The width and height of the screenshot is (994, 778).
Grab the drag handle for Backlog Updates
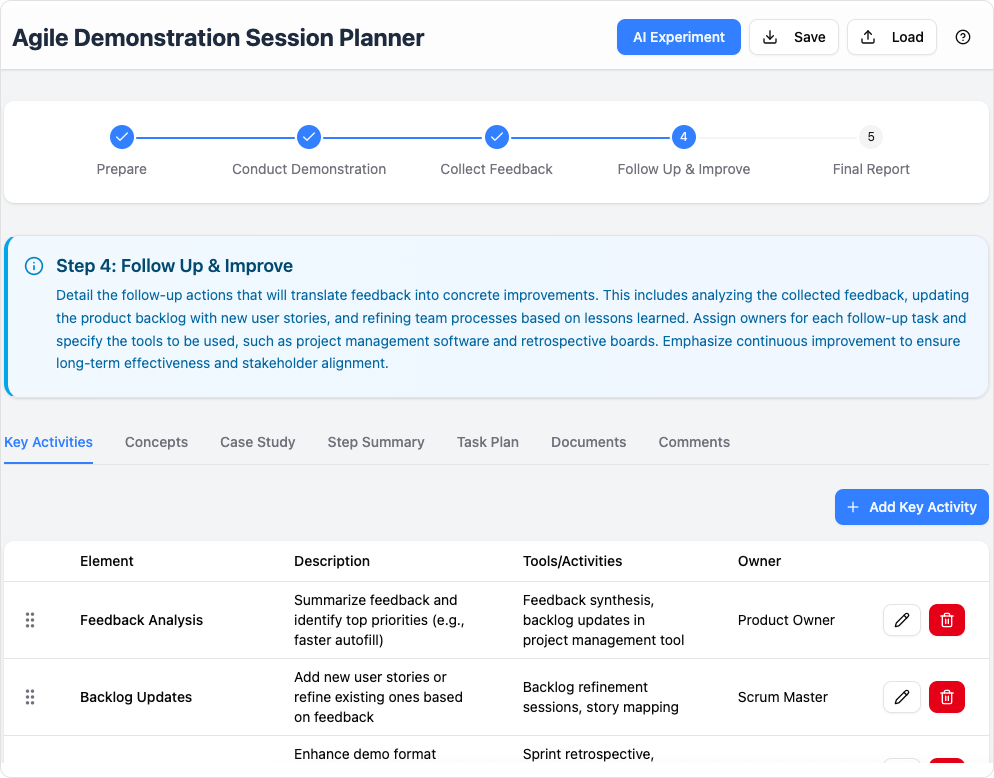click(x=30, y=697)
